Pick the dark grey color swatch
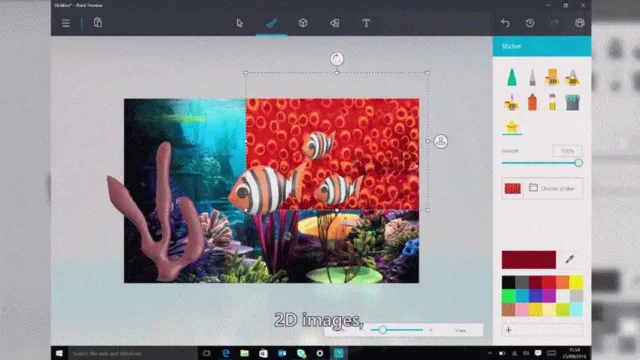This screenshot has height=360, width=640. pos(522,282)
